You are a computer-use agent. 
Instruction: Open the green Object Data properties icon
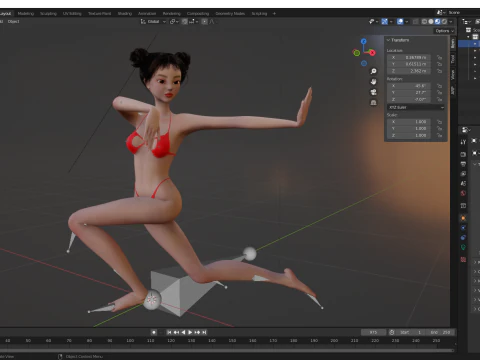(463, 247)
